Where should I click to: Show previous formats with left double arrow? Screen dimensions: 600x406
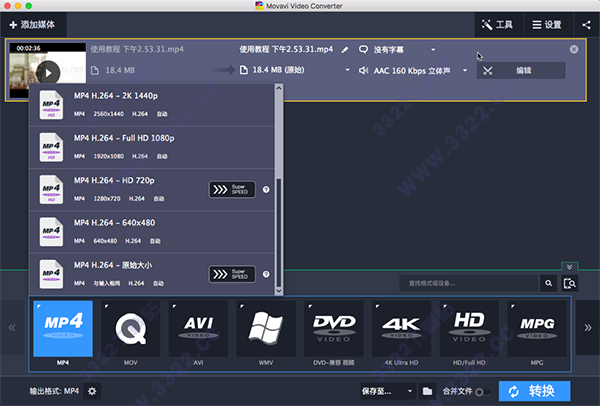(x=12, y=328)
